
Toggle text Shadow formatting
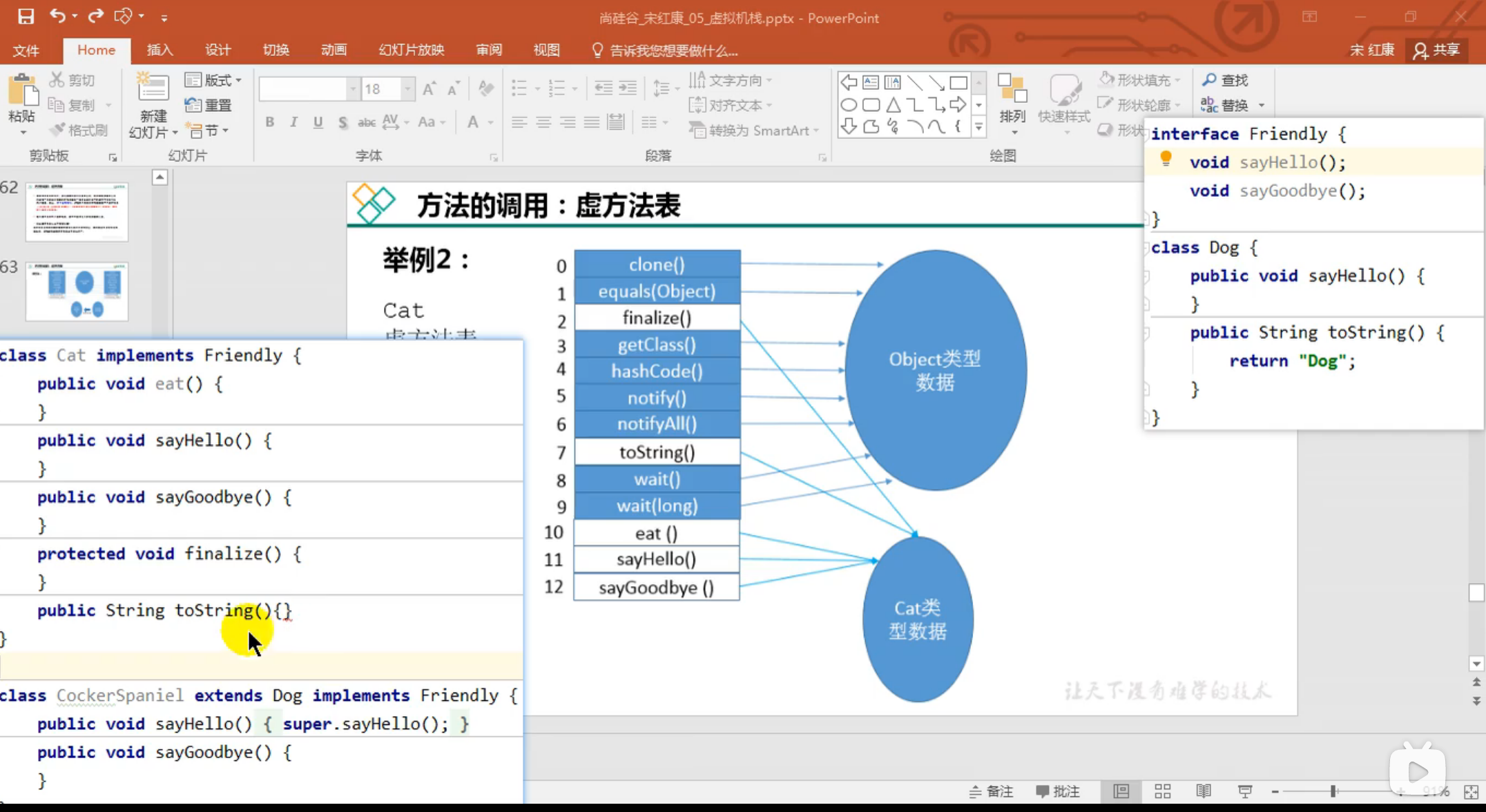pyautogui.click(x=342, y=122)
